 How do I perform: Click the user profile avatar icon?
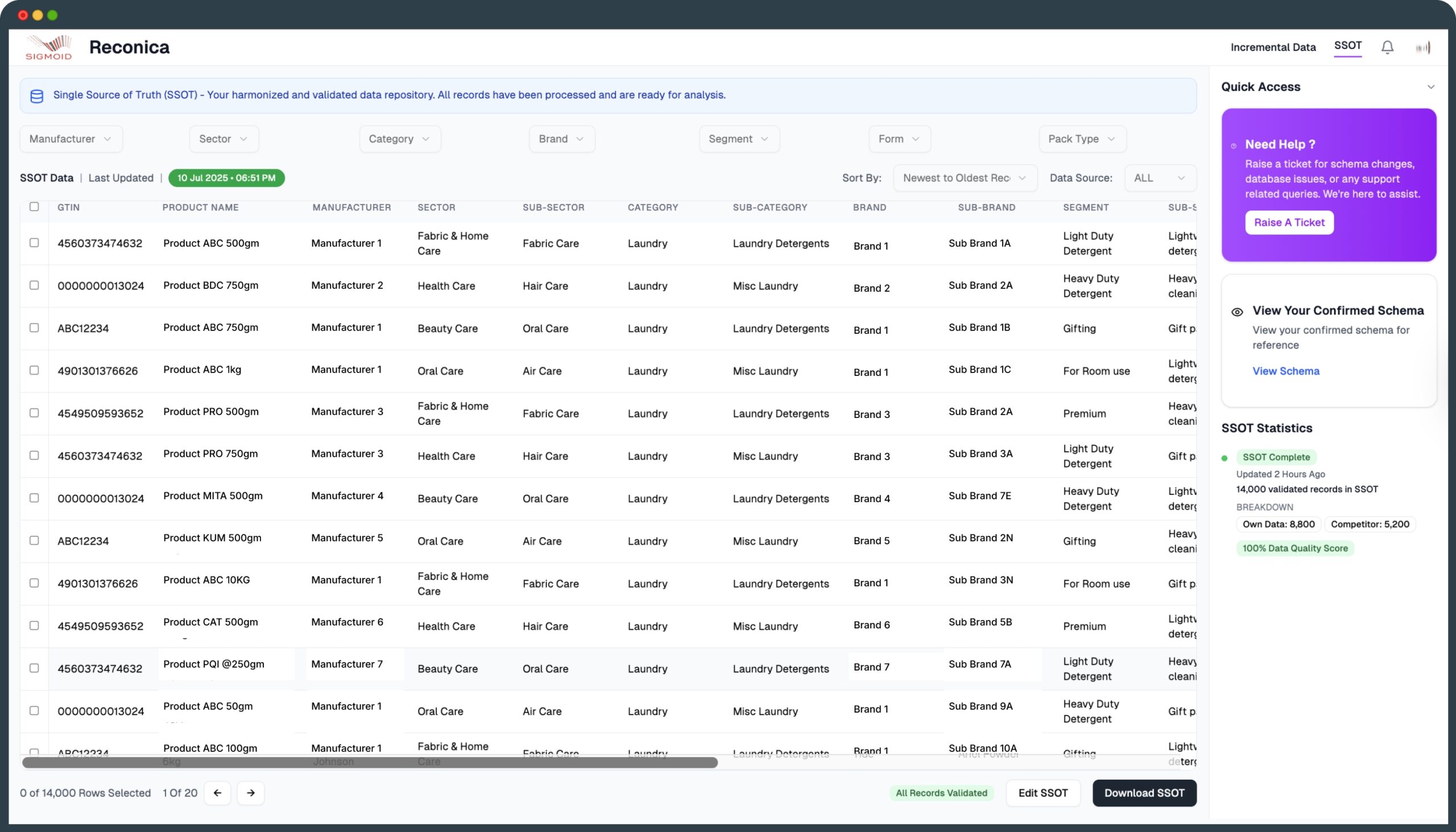(1423, 47)
